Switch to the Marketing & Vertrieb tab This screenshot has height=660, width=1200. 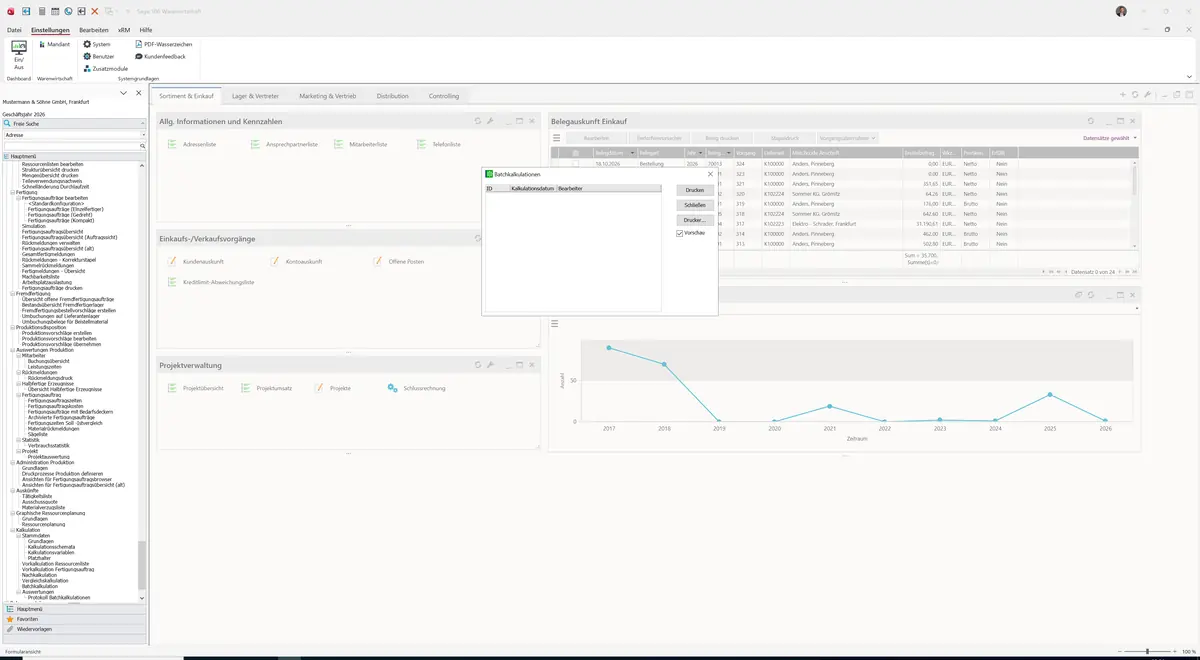point(327,96)
